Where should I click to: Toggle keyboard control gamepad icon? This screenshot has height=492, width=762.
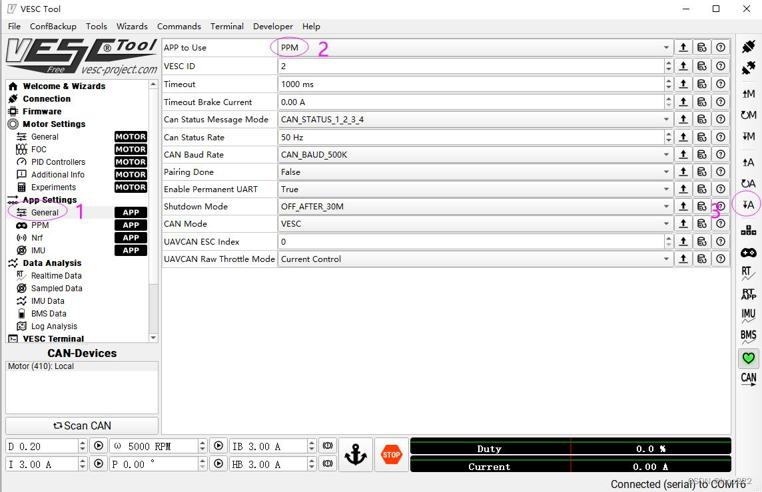click(x=748, y=253)
